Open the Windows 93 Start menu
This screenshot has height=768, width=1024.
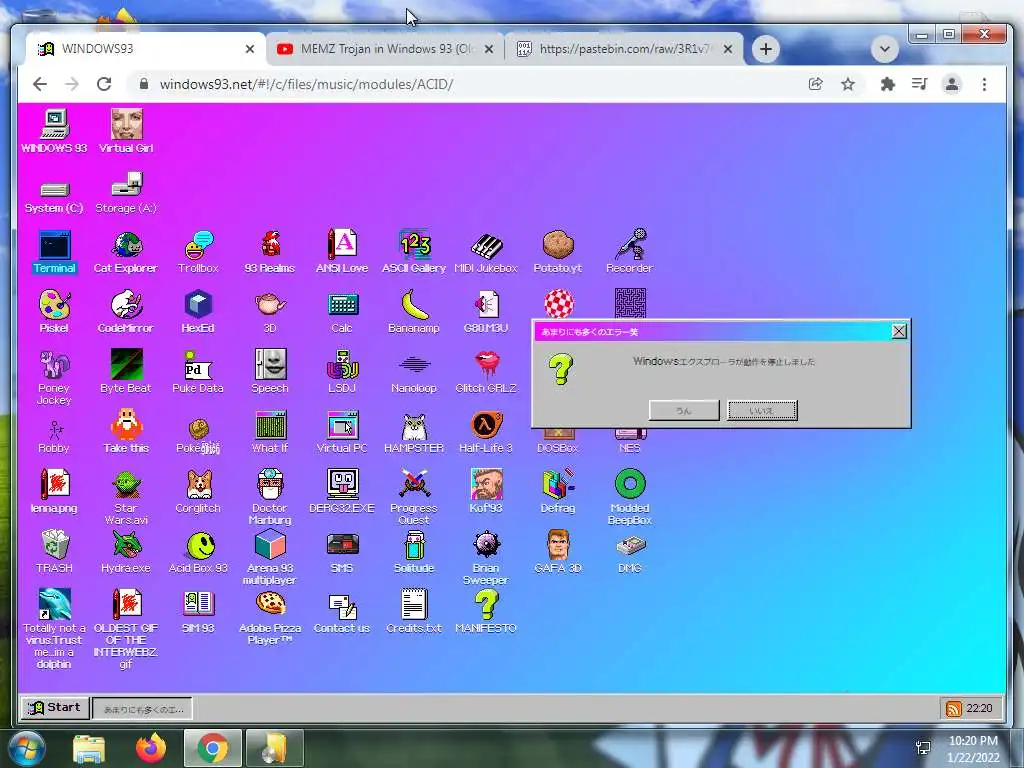(x=55, y=707)
